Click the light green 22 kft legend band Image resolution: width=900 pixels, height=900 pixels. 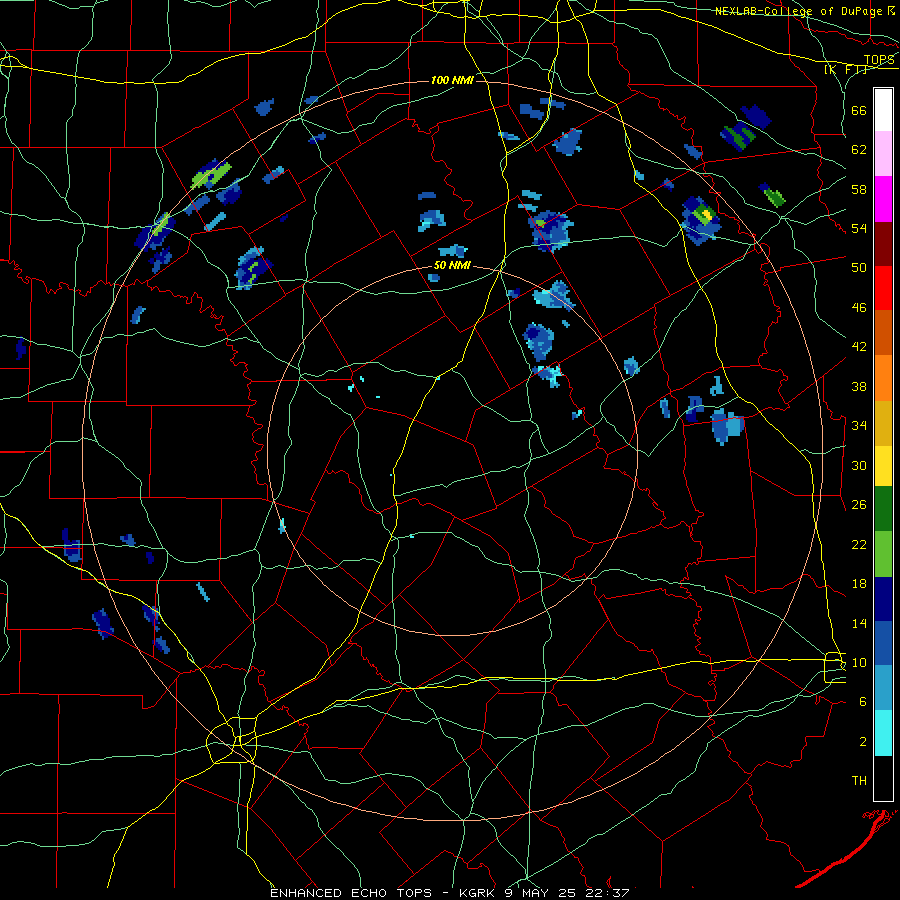883,554
